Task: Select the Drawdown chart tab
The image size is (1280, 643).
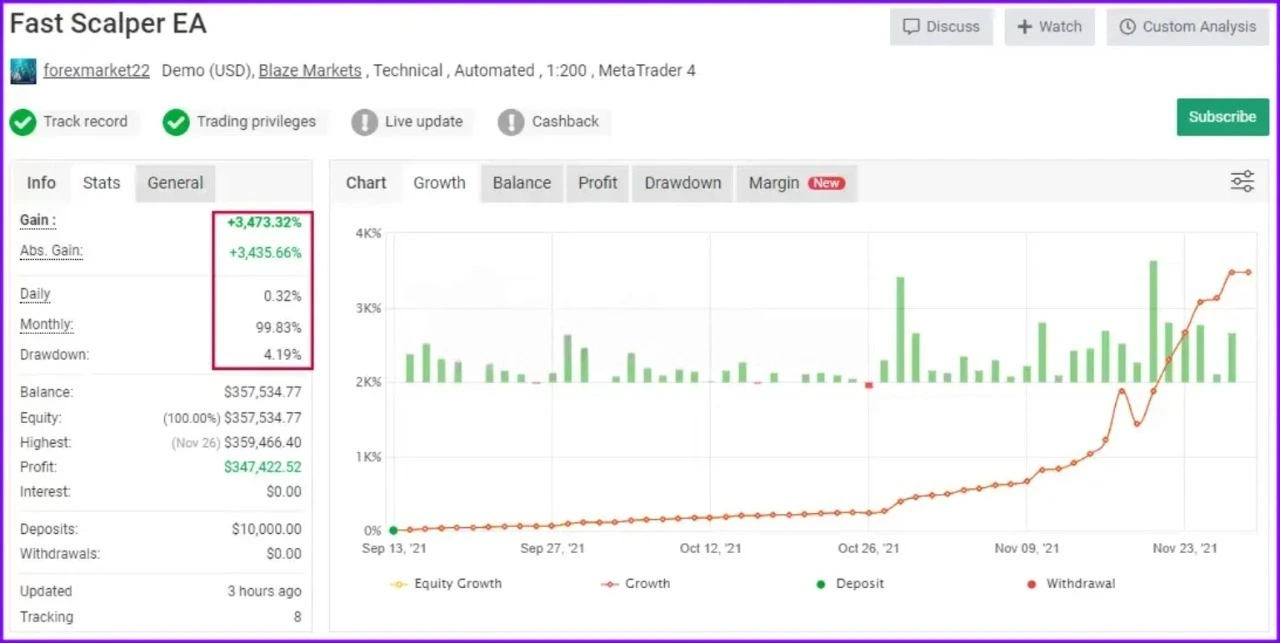Action: (x=682, y=183)
